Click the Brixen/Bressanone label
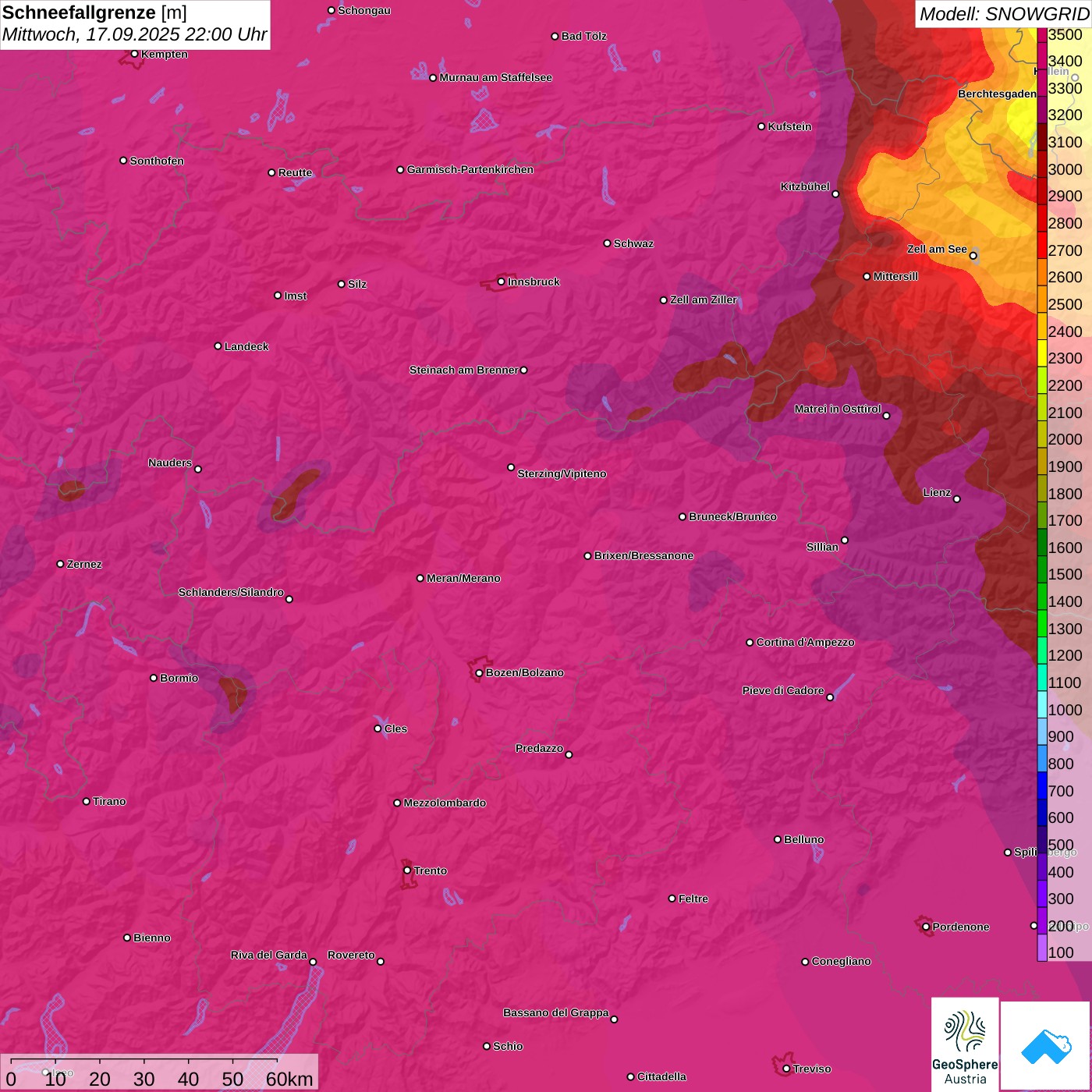The height and width of the screenshot is (1092, 1092). click(643, 555)
